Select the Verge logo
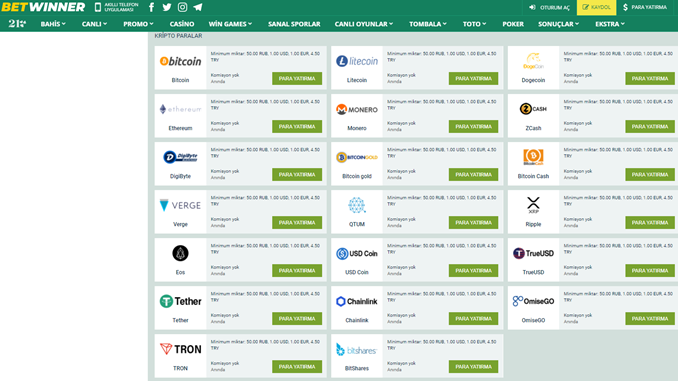 (180, 205)
